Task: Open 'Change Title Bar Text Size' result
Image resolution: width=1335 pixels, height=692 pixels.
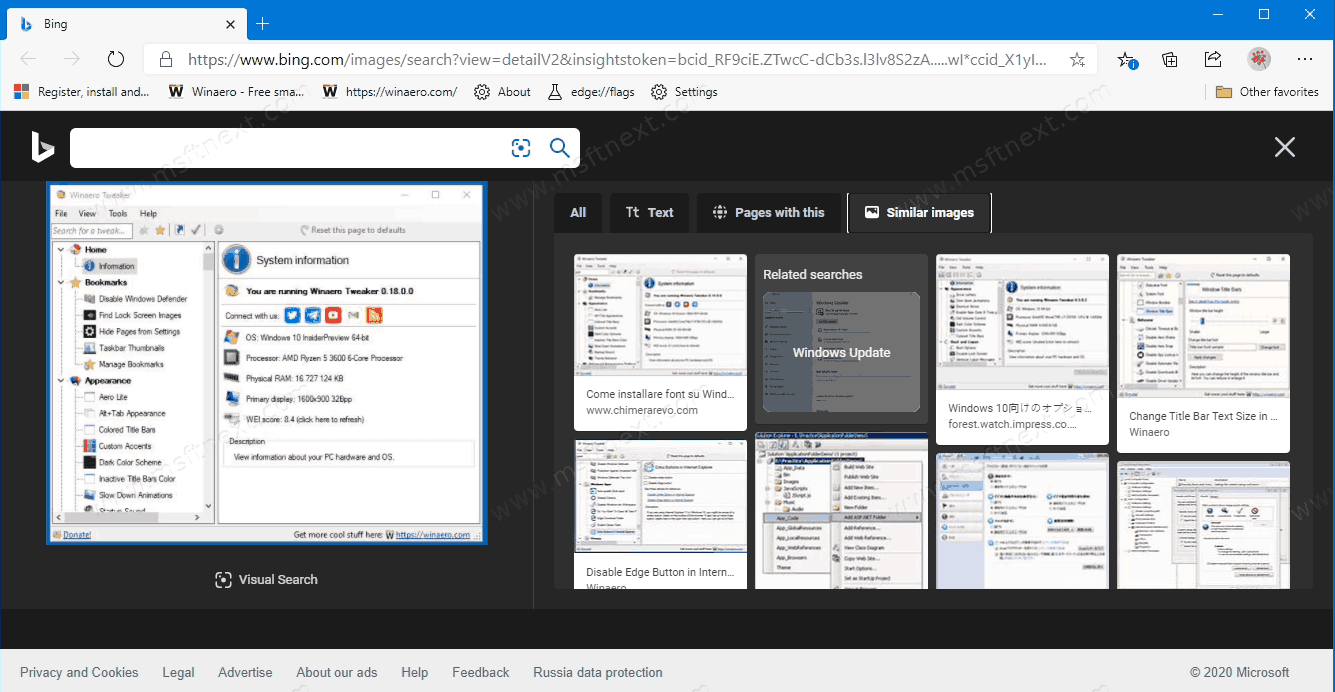Action: [x=1203, y=353]
